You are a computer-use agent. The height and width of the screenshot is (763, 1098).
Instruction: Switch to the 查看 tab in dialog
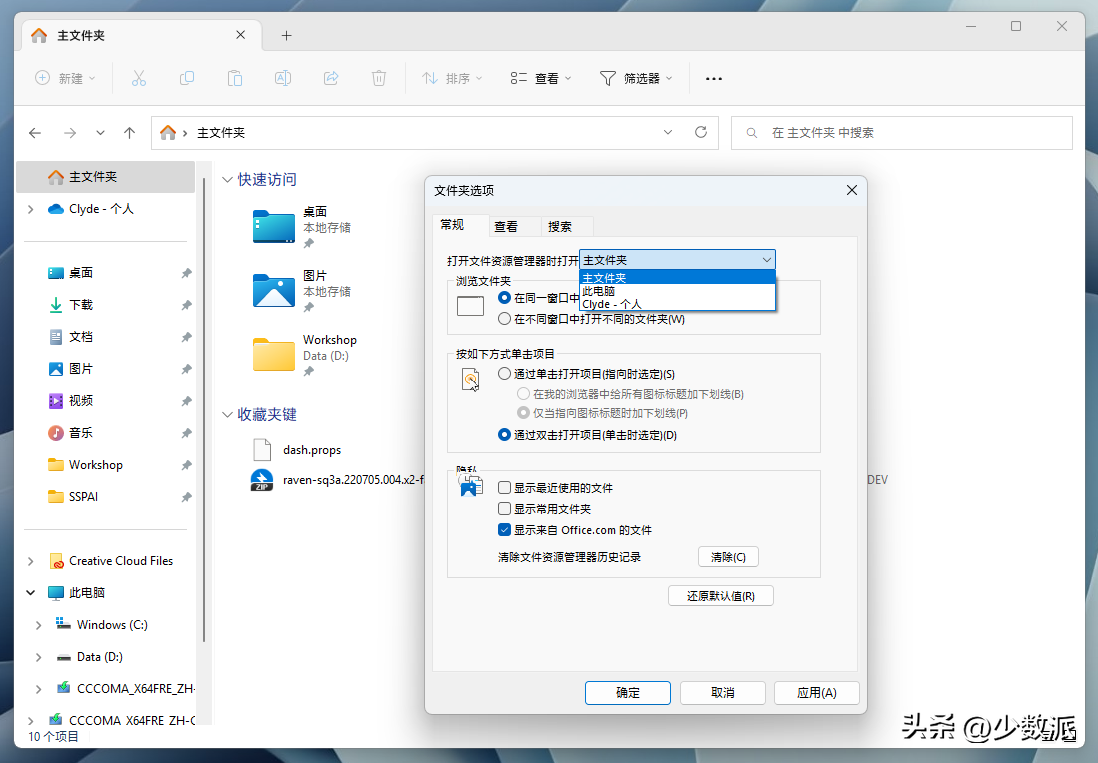pos(506,226)
